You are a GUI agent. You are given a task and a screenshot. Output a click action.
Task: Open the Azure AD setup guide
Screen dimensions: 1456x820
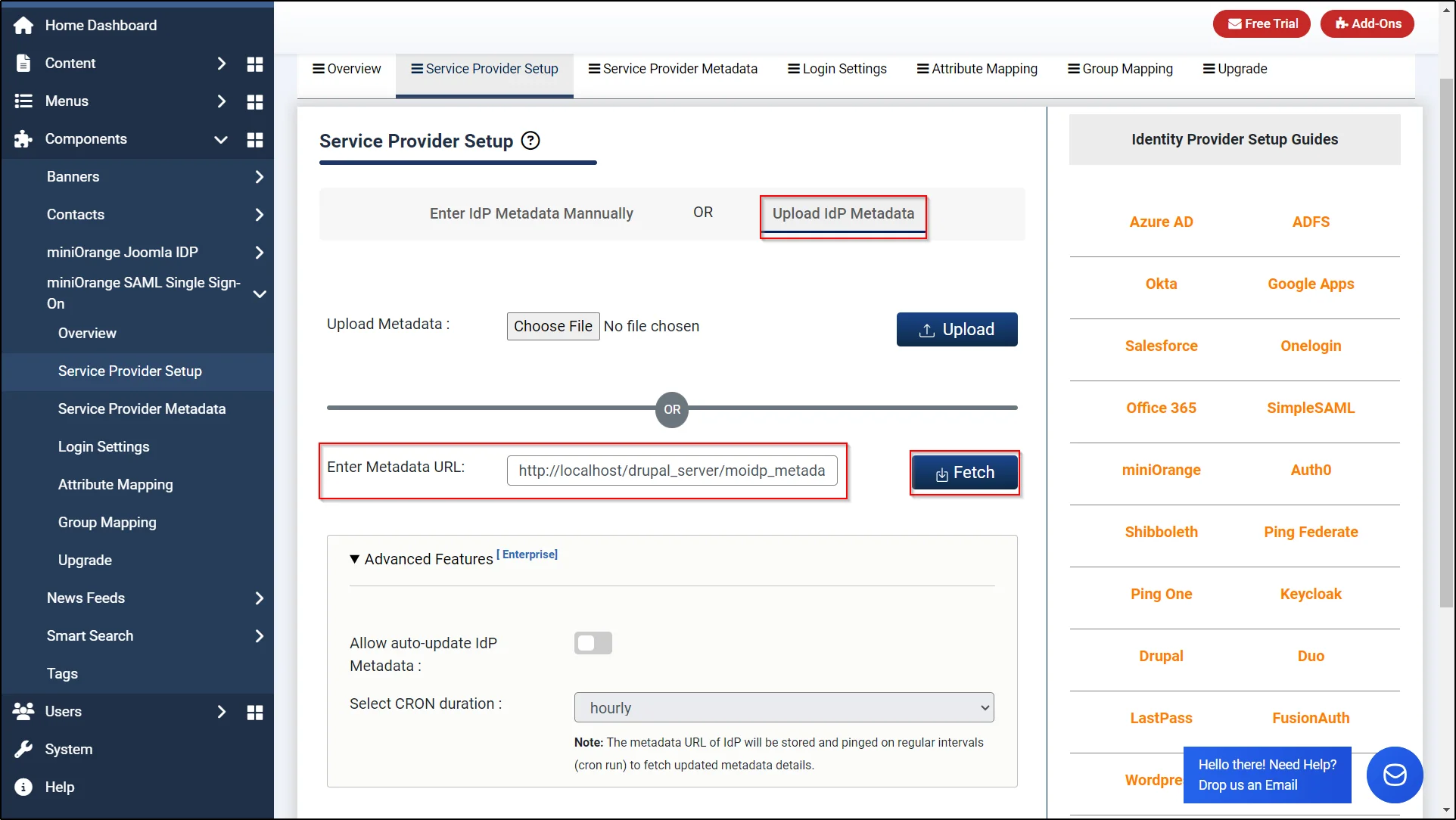[1161, 222]
